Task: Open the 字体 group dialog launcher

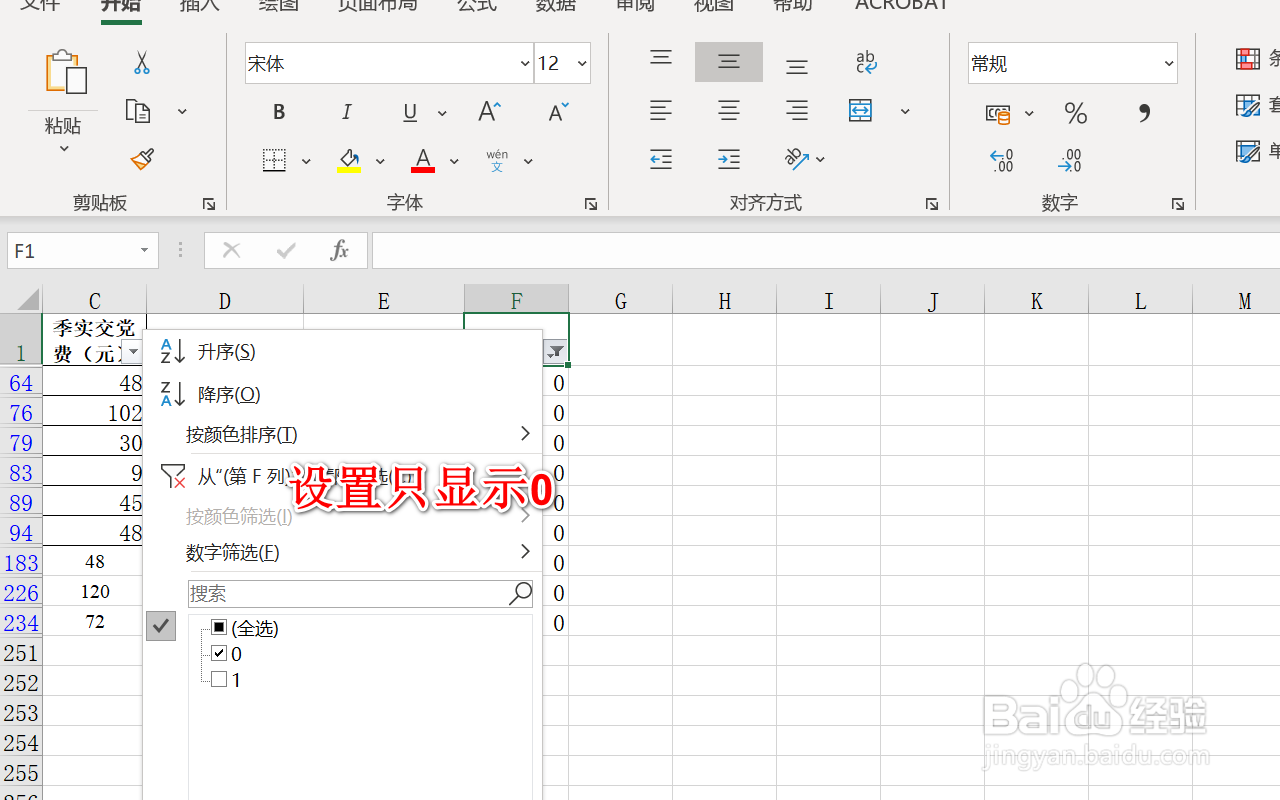Action: 590,204
